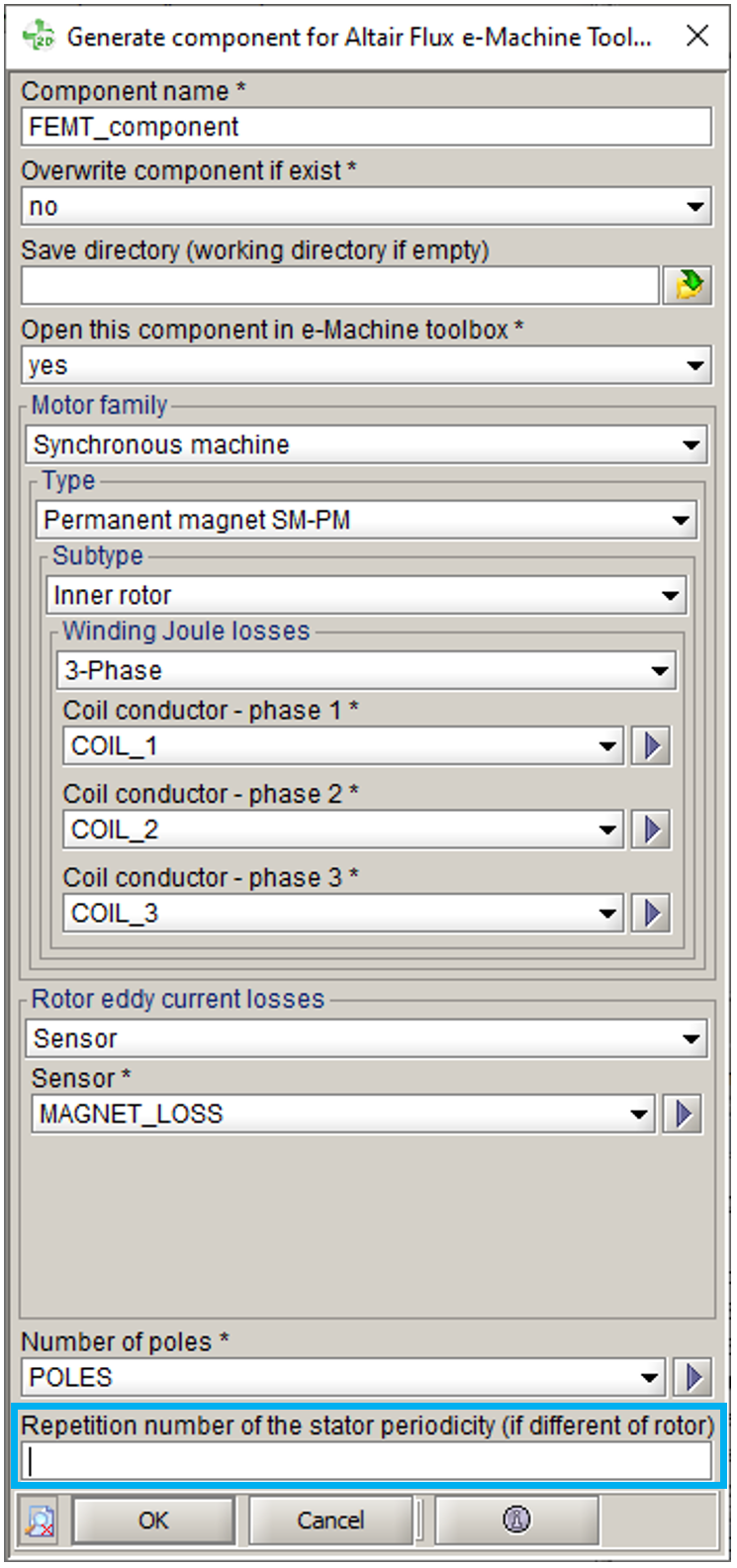Viewport: 737px width, 1568px height.
Task: Expand the Rotor eddy current losses dropdown
Action: click(366, 1038)
